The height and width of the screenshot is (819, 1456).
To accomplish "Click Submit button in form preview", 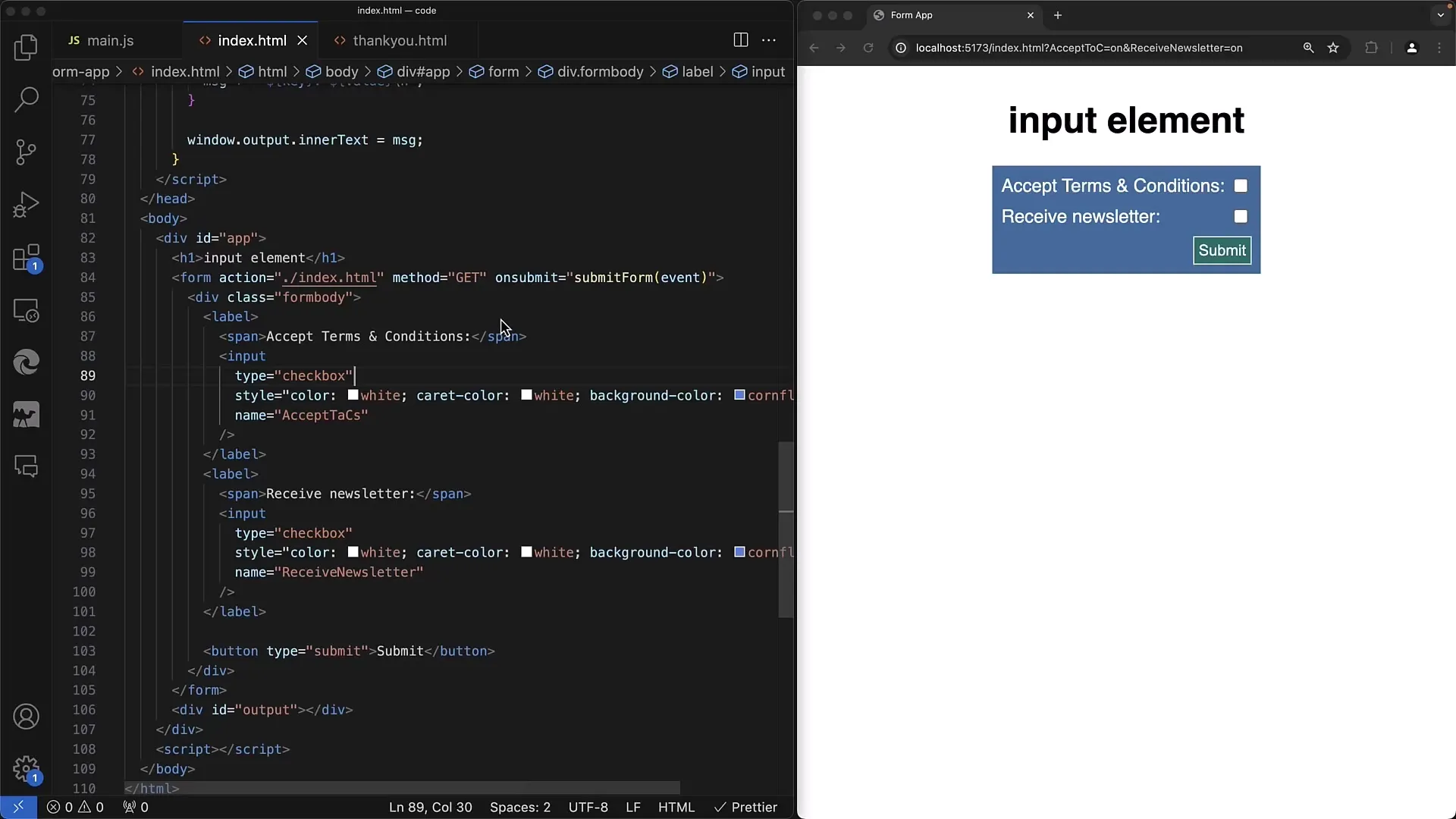I will (1222, 251).
